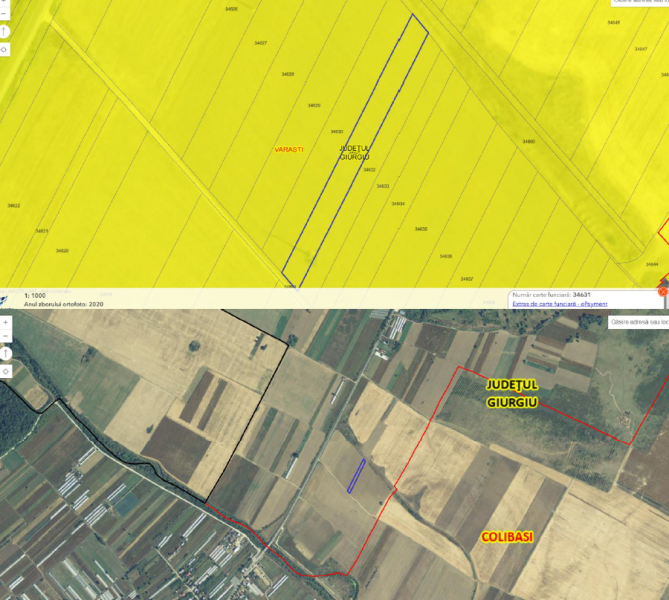Click locate target icon on lower map

point(6,370)
